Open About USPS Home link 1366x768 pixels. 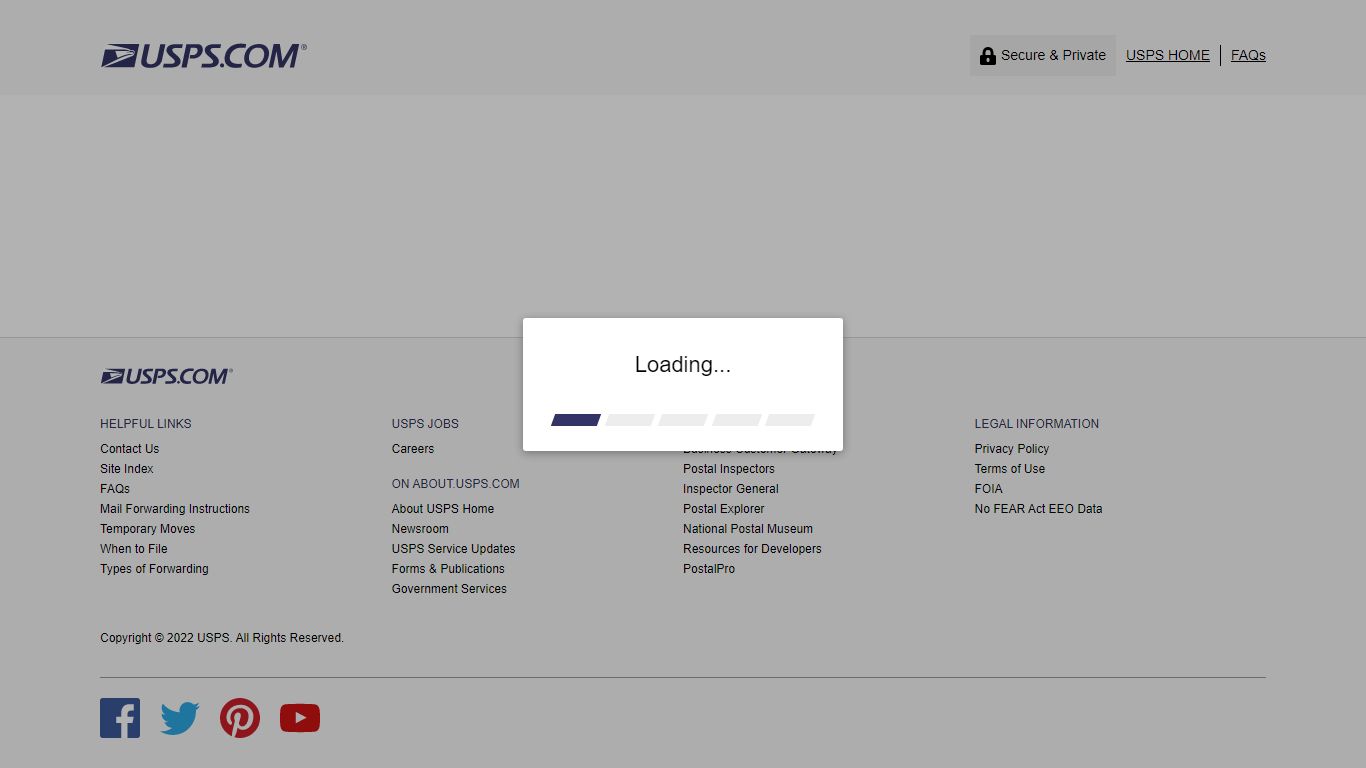coord(443,509)
